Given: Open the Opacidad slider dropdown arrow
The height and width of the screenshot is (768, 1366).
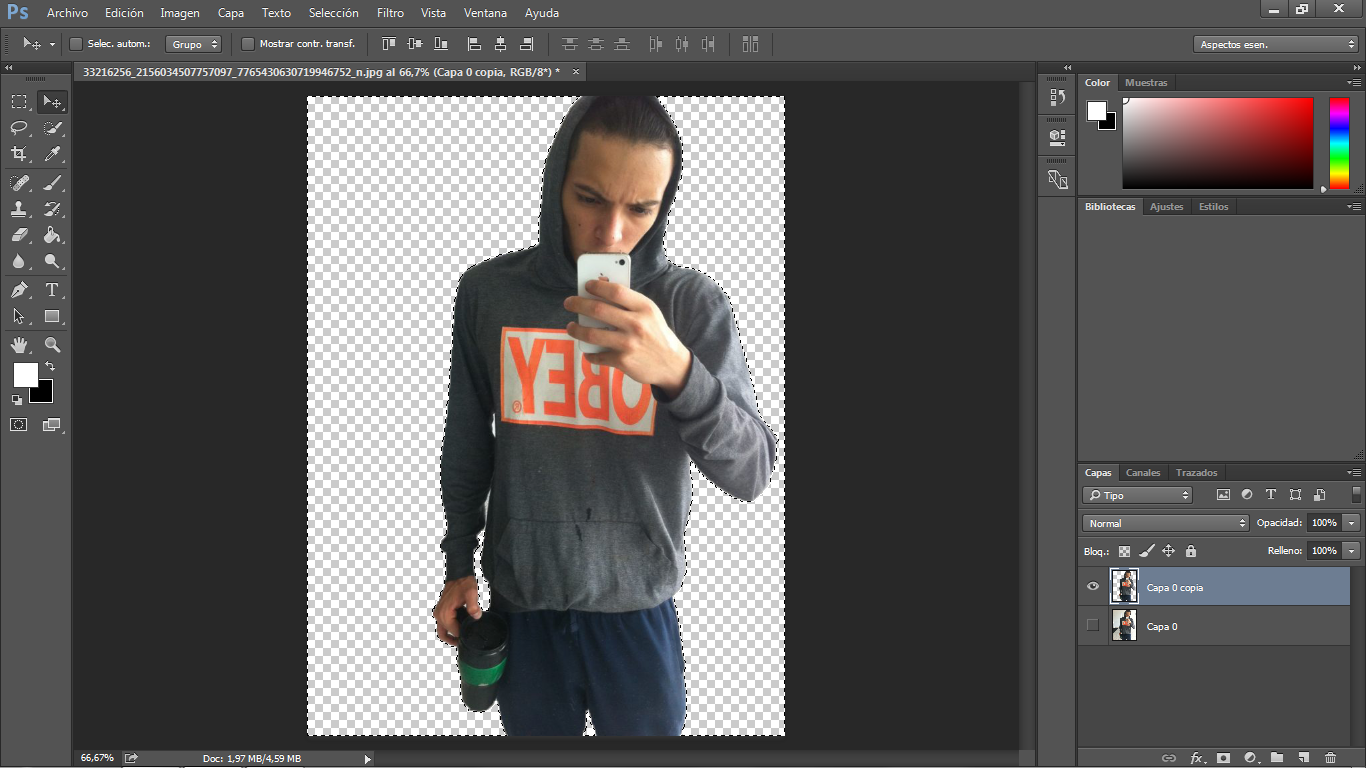Looking at the screenshot, I should pyautogui.click(x=1352, y=523).
